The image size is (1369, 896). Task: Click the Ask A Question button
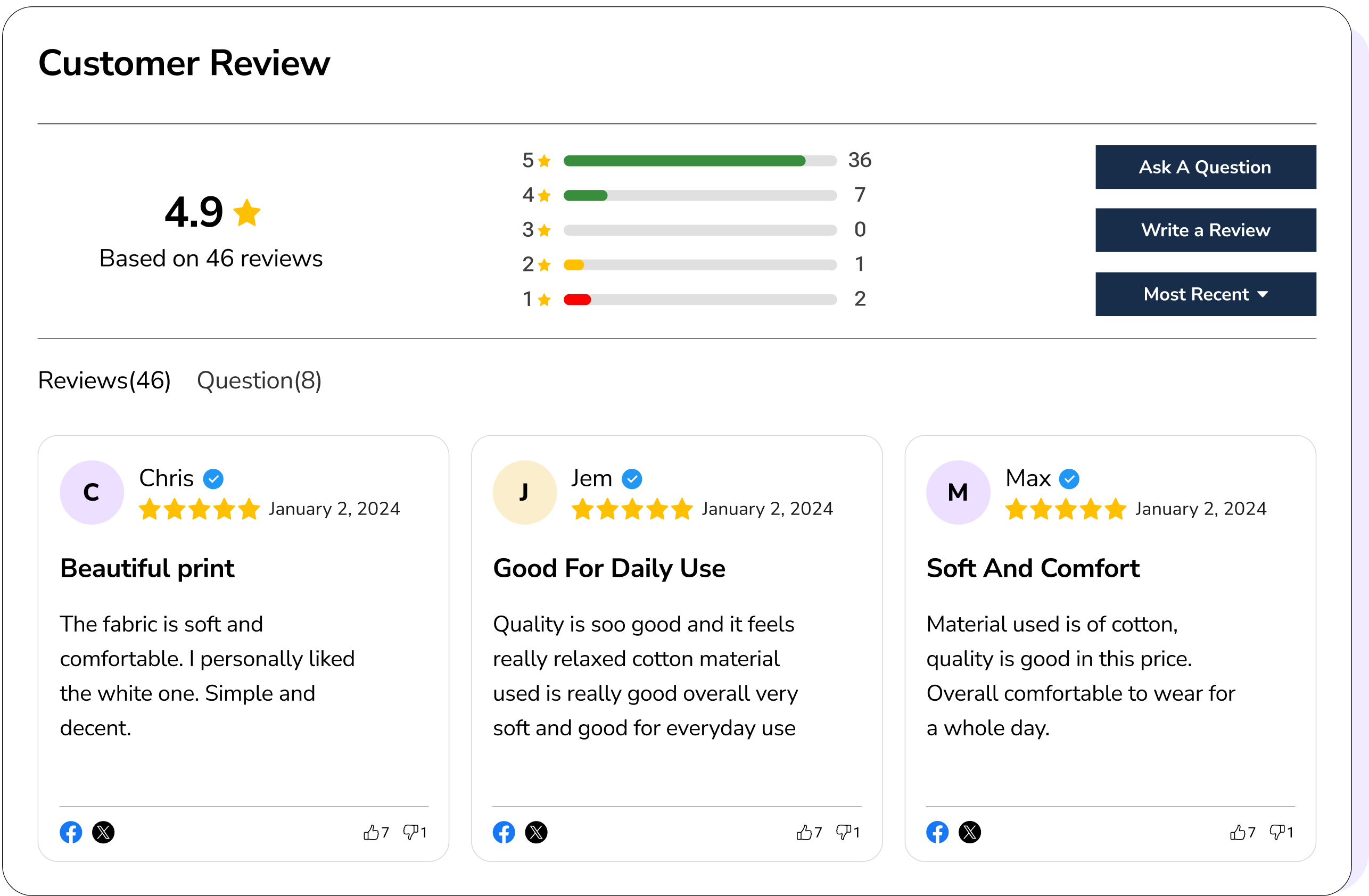(1206, 168)
